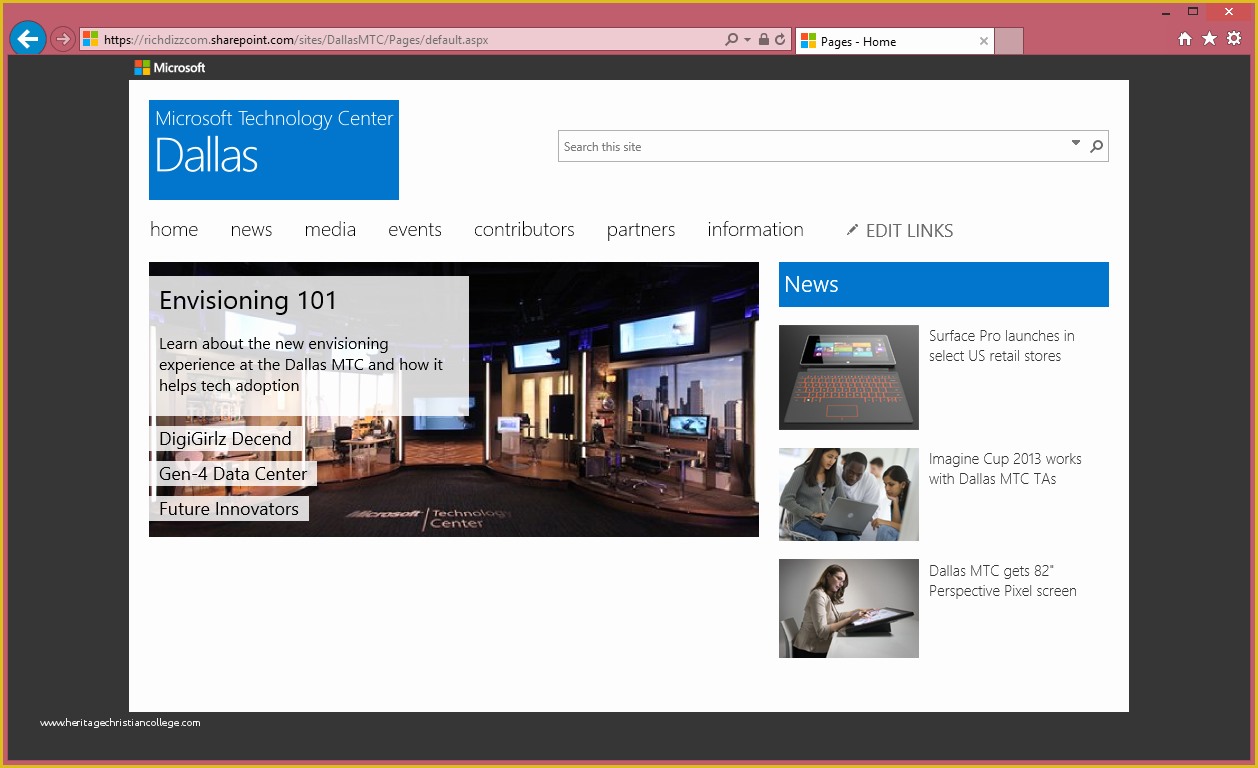Click the News section header

pos(944,284)
